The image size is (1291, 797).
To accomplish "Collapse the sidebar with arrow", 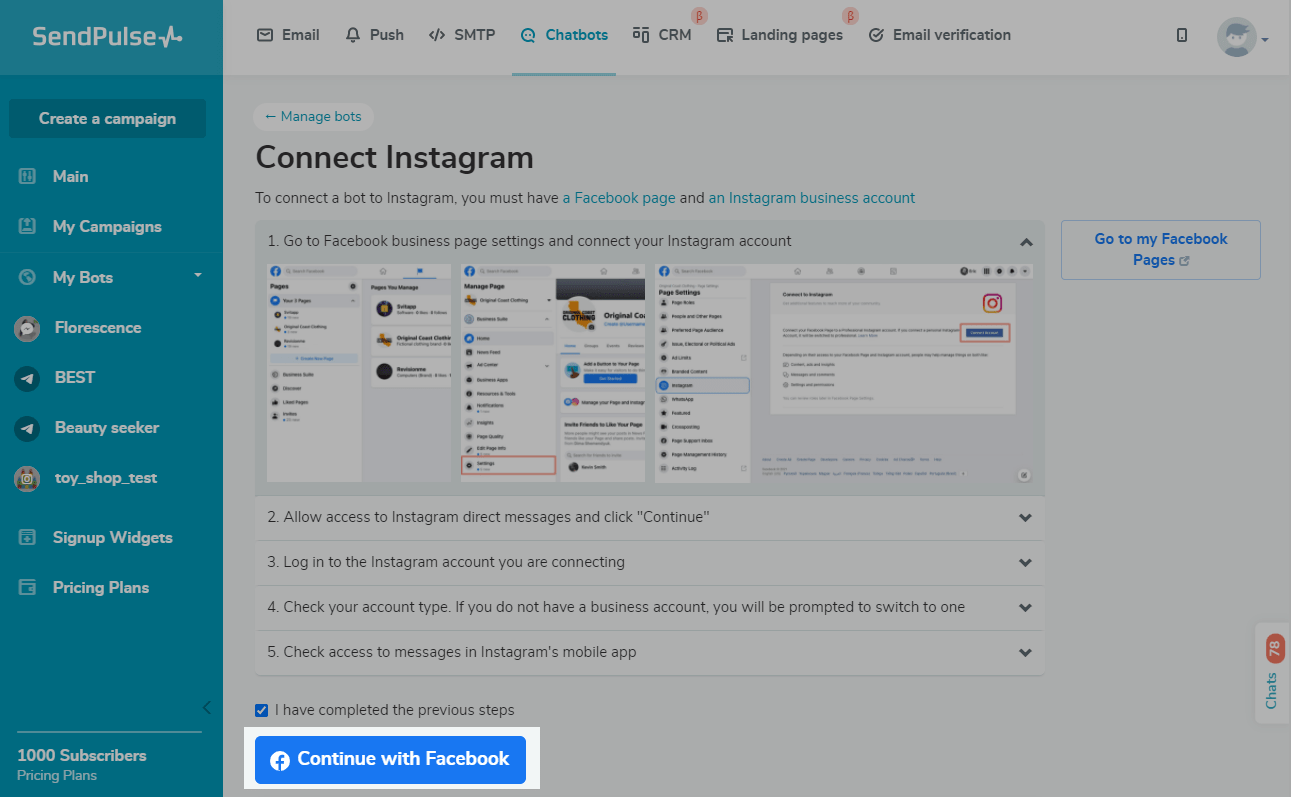I will pos(207,707).
